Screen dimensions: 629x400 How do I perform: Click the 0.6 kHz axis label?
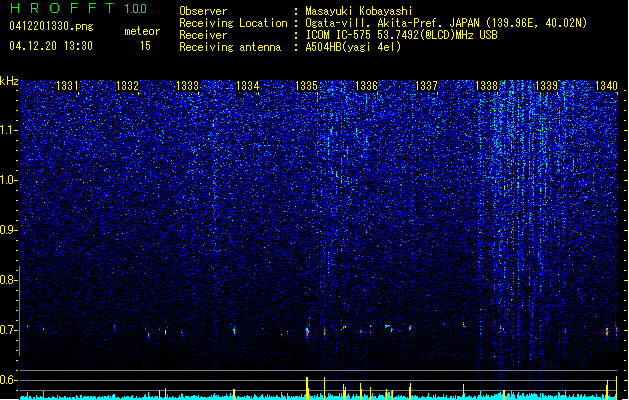8,380
